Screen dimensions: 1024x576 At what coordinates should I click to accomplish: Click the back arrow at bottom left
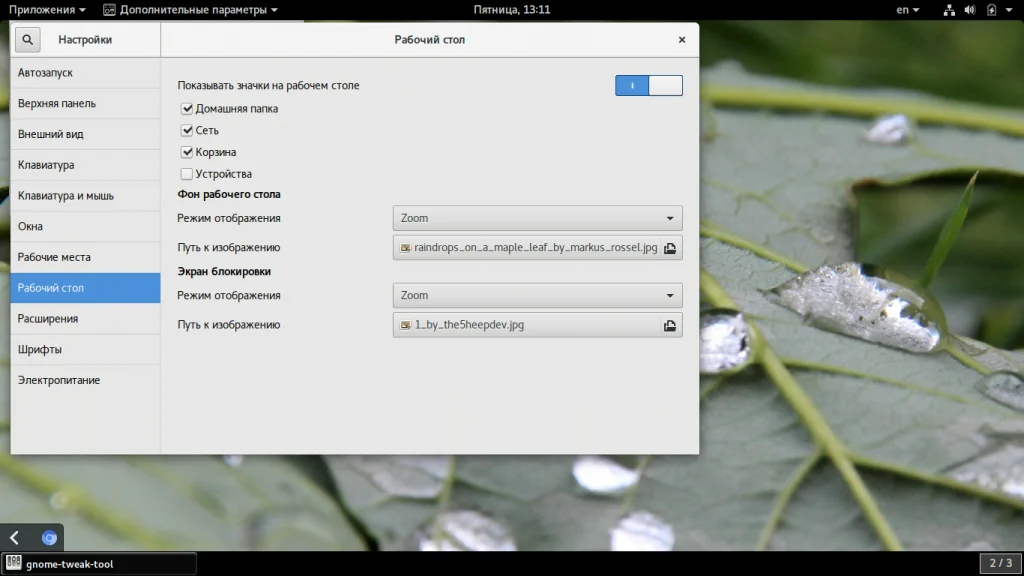[x=14, y=537]
